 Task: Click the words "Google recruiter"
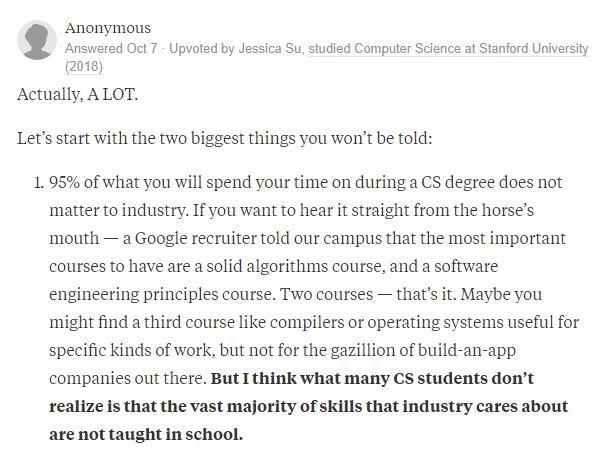pyautogui.click(x=196, y=238)
